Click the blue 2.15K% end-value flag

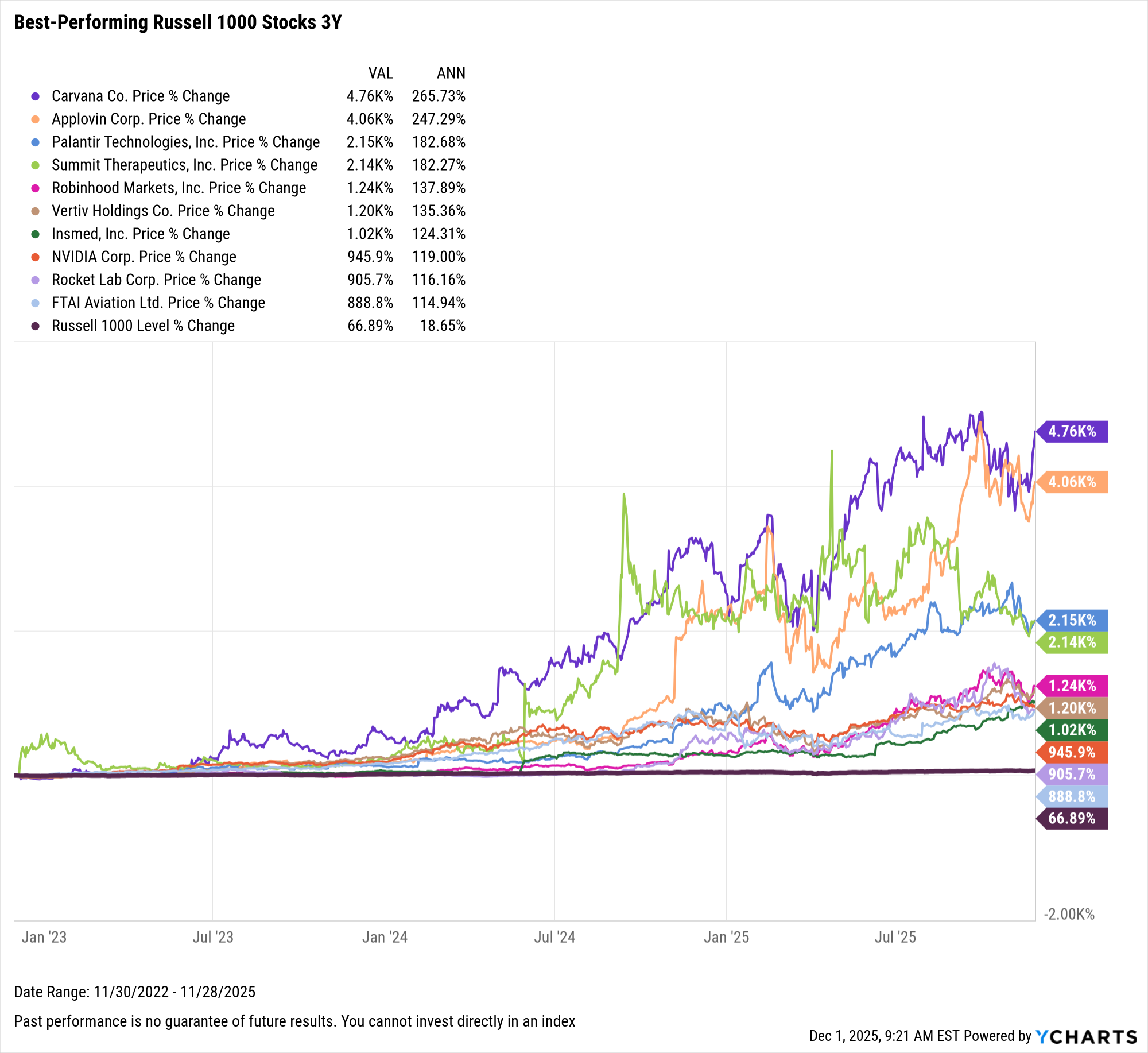click(1072, 620)
